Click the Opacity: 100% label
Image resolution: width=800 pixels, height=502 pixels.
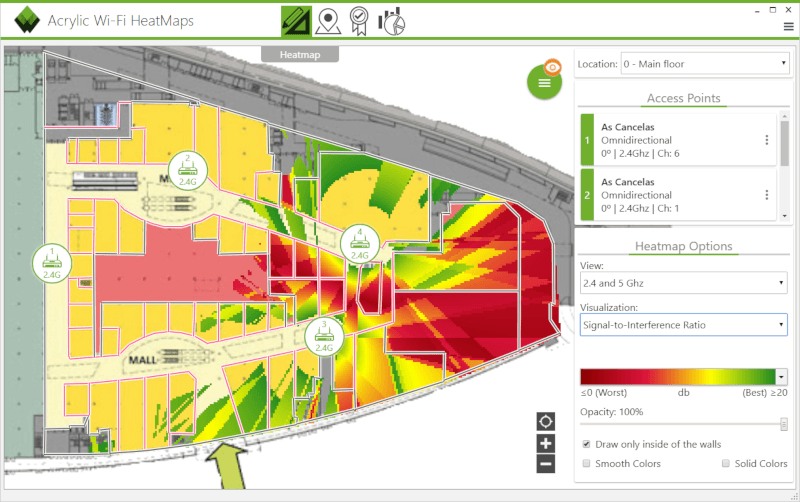coord(611,412)
